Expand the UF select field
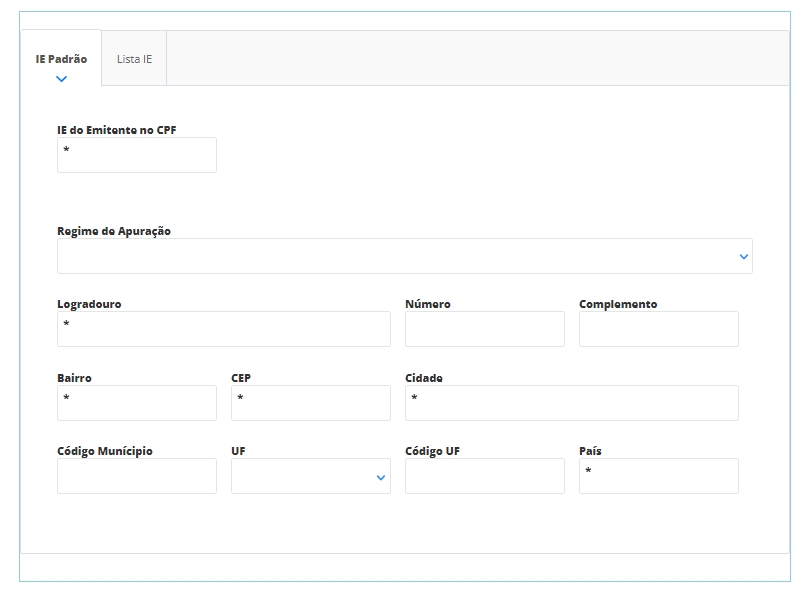Screen dimensions: 811x599 [310, 476]
